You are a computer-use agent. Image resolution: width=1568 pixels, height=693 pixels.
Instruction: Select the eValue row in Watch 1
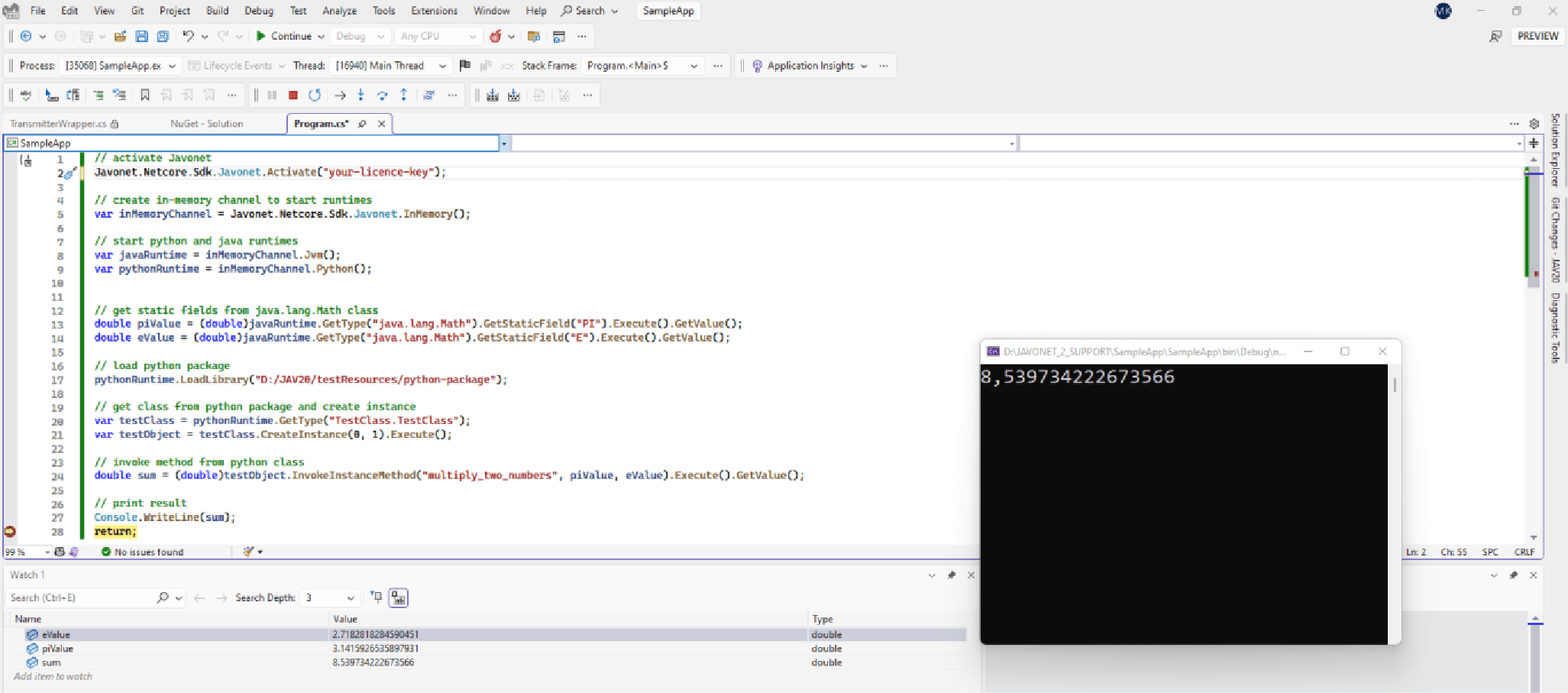coord(489,634)
